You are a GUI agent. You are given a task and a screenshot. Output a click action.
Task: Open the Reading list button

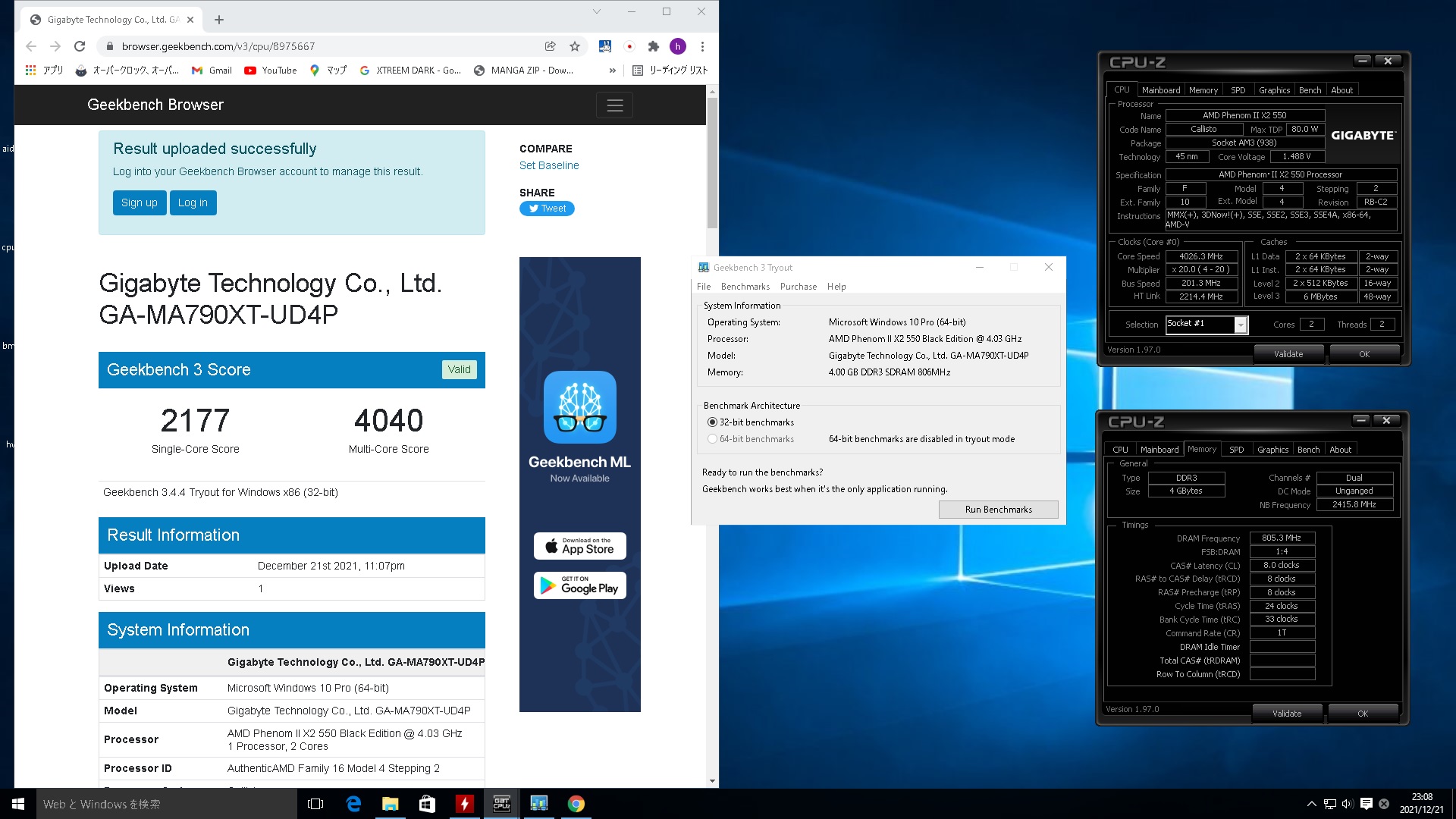[670, 70]
